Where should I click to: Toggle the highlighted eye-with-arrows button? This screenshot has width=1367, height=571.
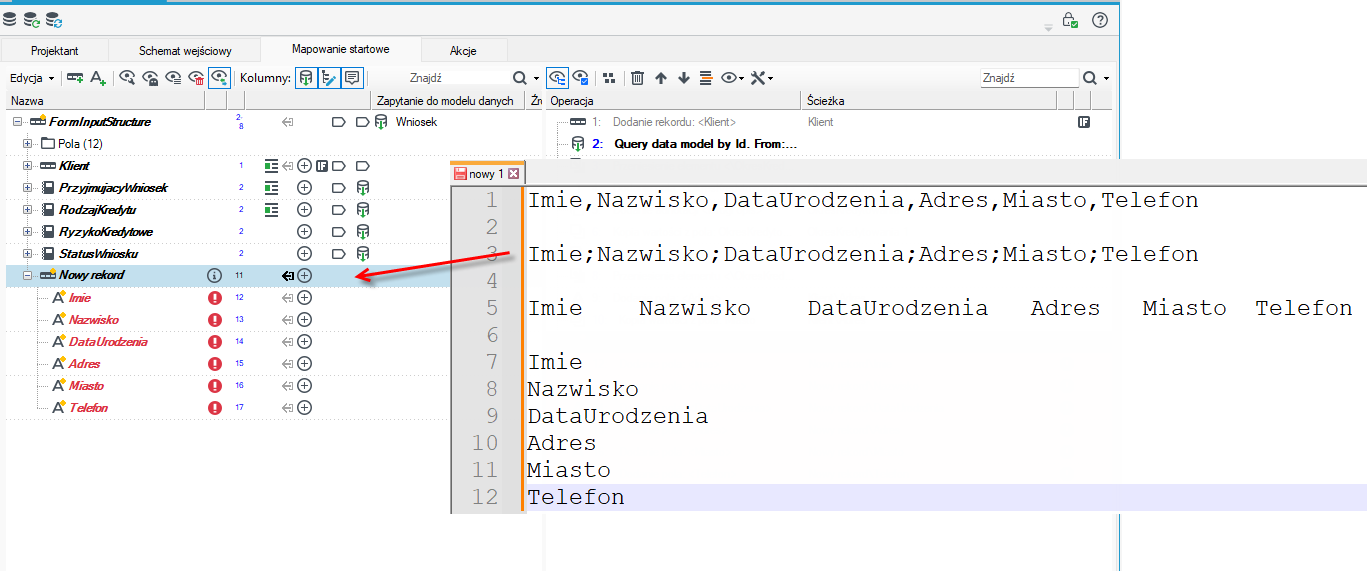point(220,77)
